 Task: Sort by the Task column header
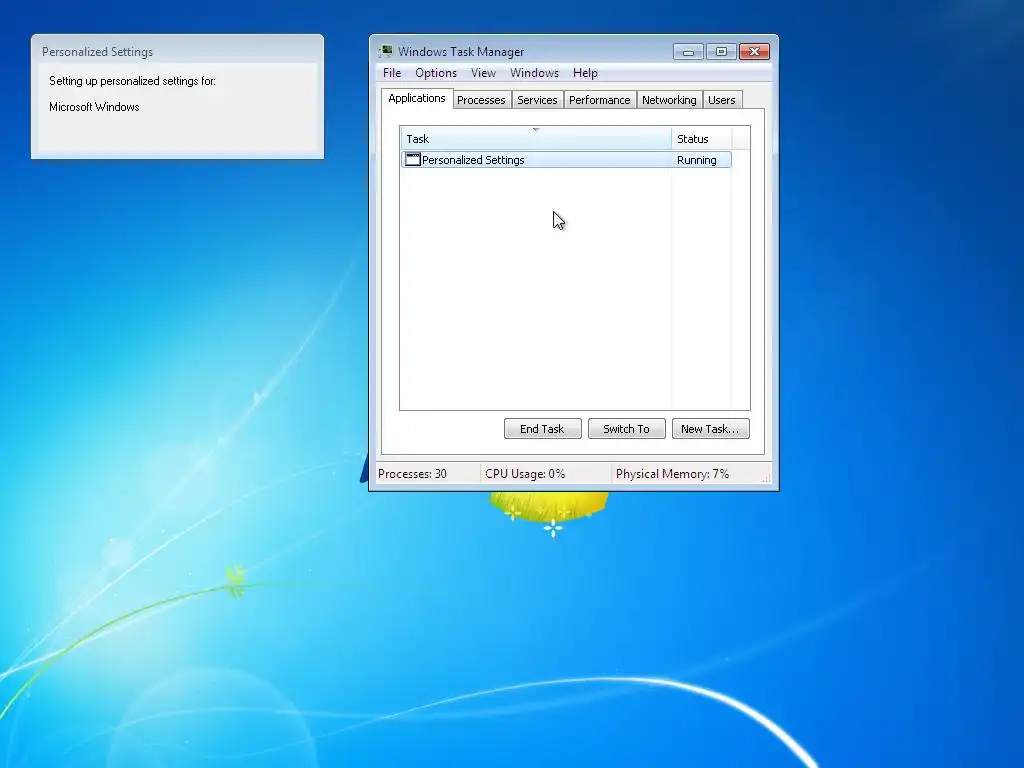[536, 138]
